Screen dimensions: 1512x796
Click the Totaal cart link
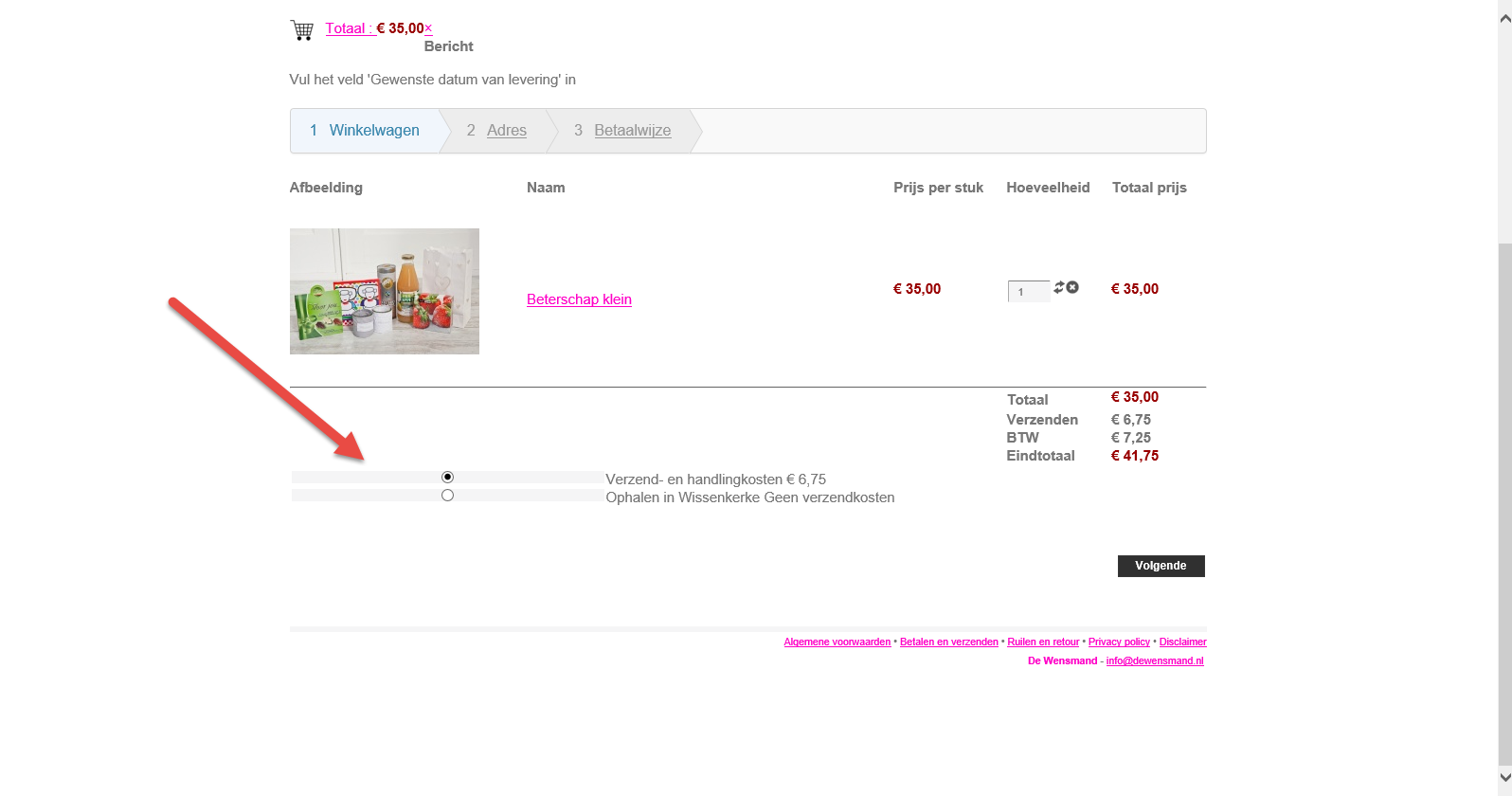click(x=349, y=28)
